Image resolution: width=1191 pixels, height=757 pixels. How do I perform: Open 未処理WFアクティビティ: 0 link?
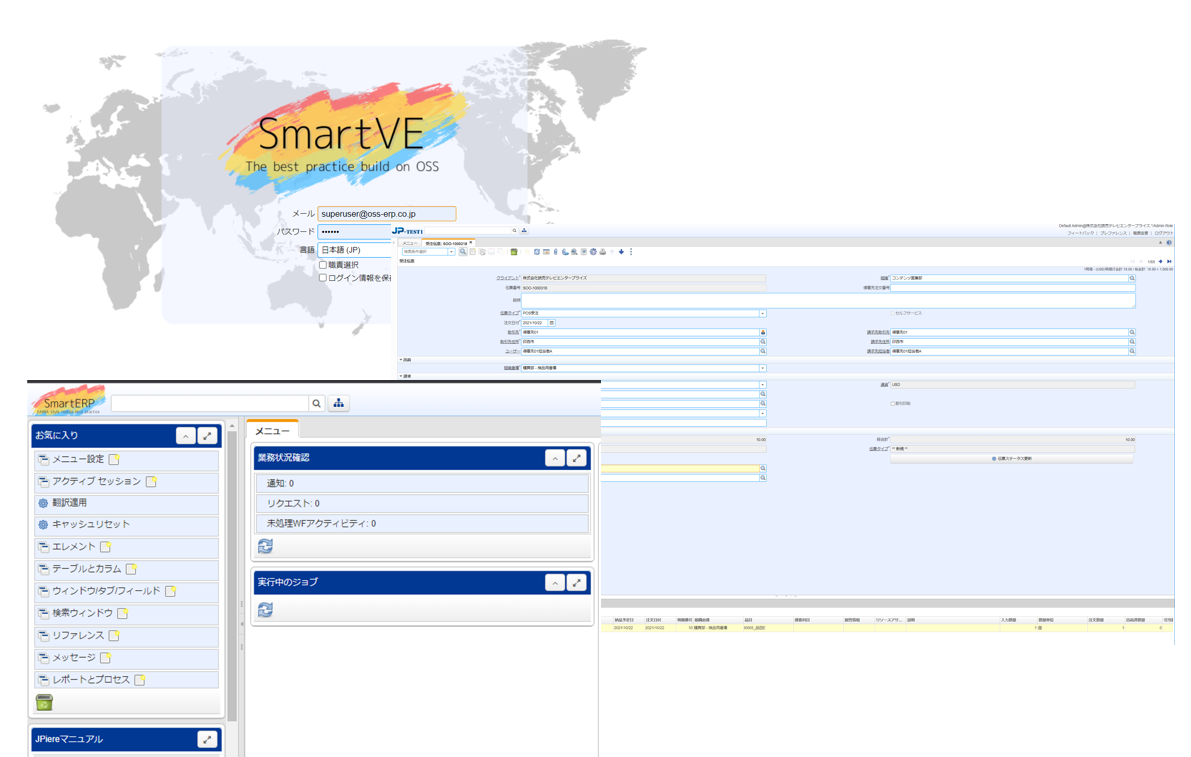click(x=321, y=524)
